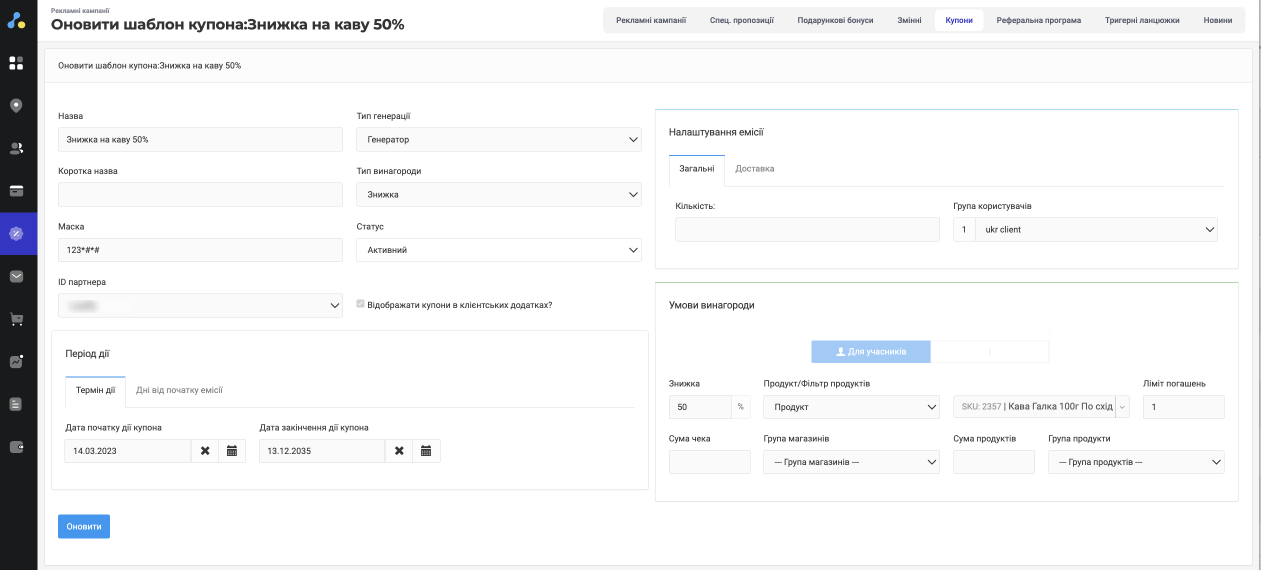Toggle 'Відображати купони в клієнтських додатках' checkbox
The image size is (1261, 570).
pyautogui.click(x=362, y=305)
